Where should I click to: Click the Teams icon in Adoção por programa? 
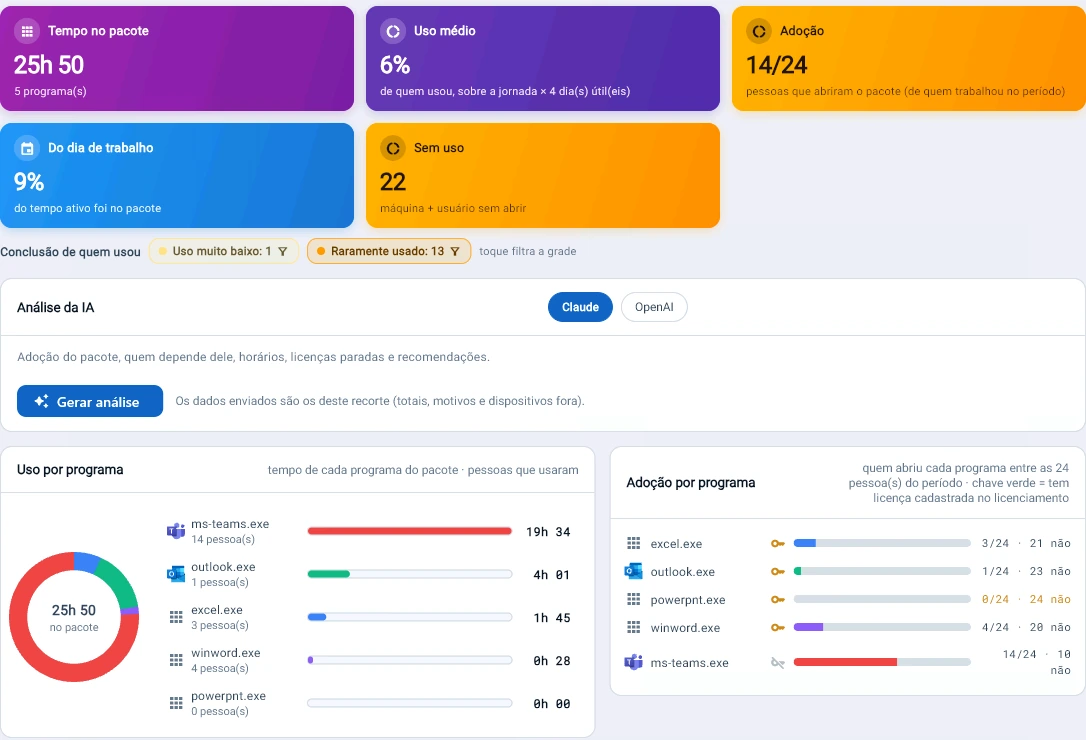point(633,662)
